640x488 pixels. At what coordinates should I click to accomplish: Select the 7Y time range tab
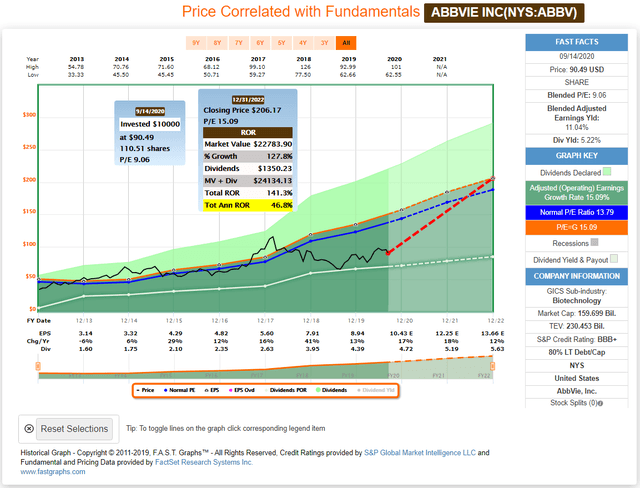coord(238,43)
